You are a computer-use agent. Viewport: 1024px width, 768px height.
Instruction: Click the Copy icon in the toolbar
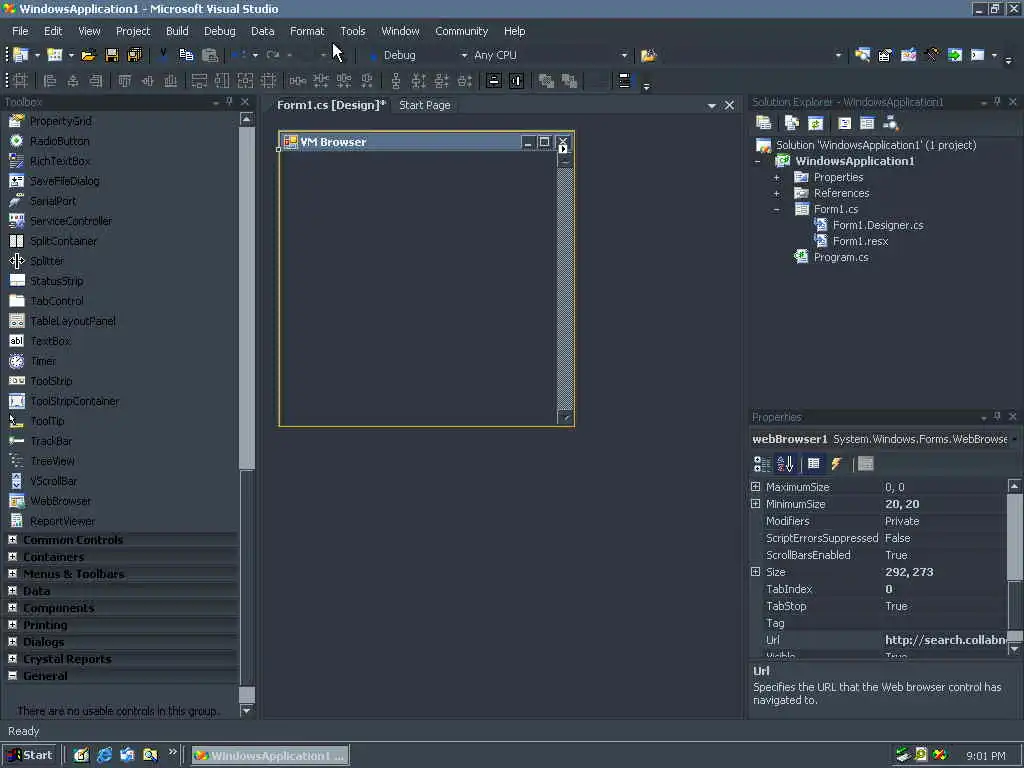tap(186, 56)
